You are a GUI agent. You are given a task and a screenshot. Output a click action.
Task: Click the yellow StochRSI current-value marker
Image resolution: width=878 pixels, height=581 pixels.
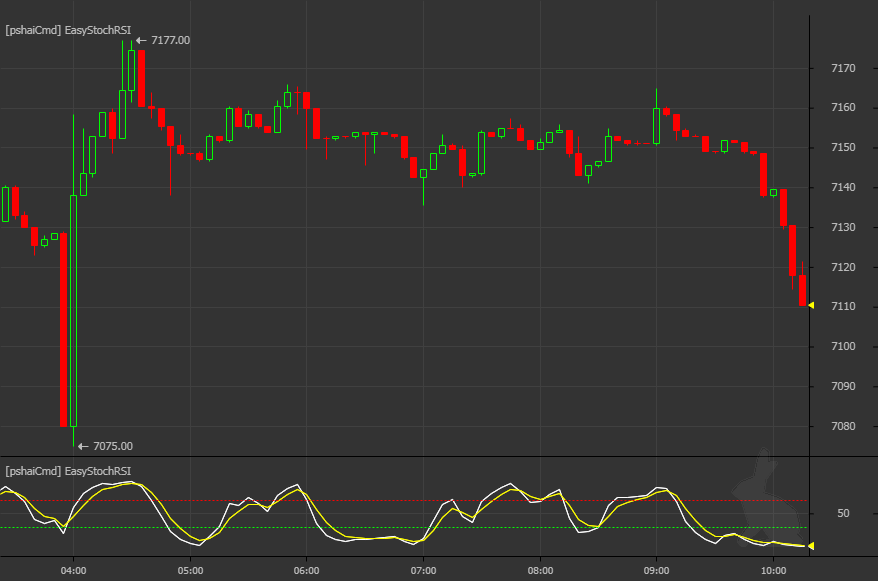tap(811, 546)
